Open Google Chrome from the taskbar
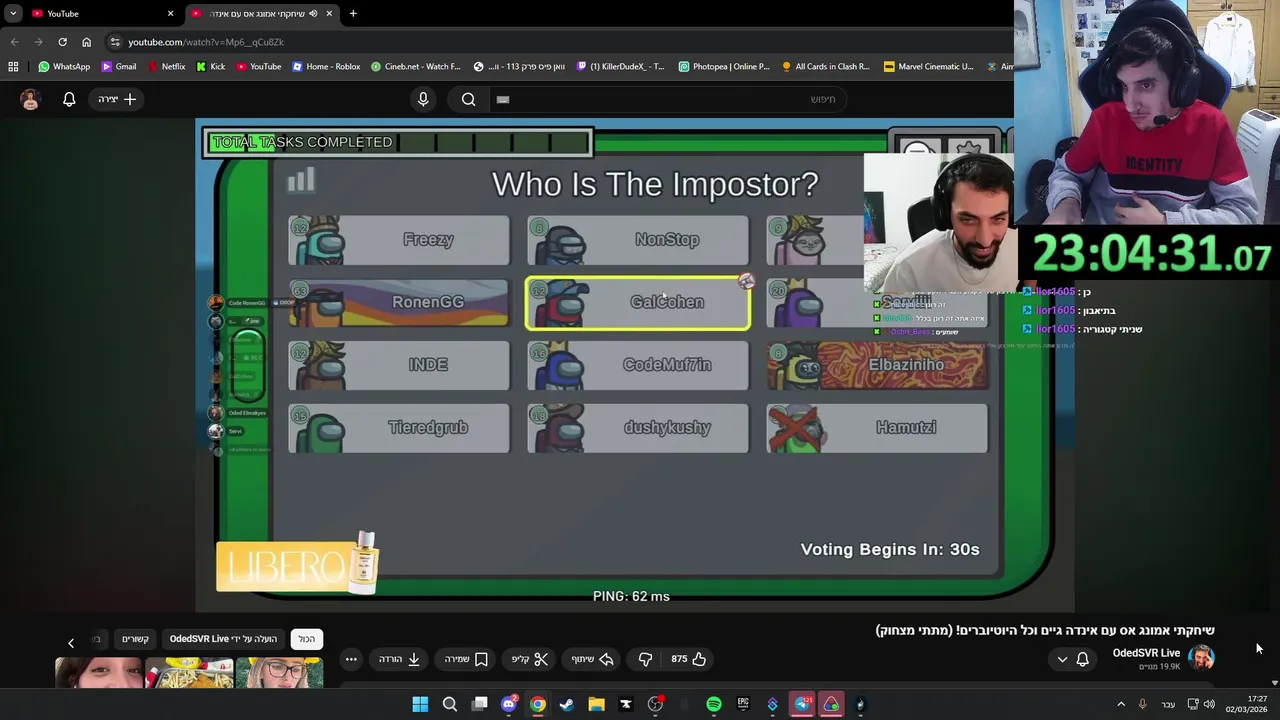The width and height of the screenshot is (1280, 720). point(538,704)
